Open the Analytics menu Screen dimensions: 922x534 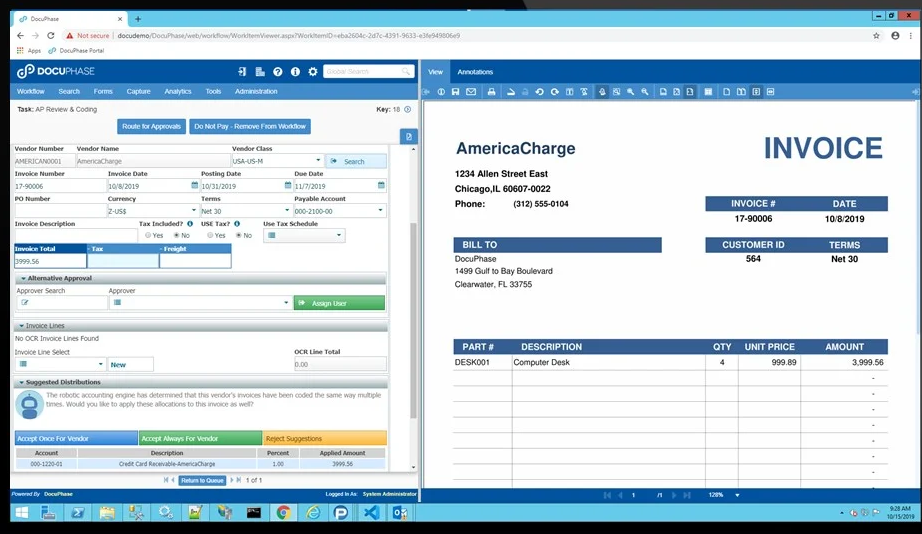178,92
